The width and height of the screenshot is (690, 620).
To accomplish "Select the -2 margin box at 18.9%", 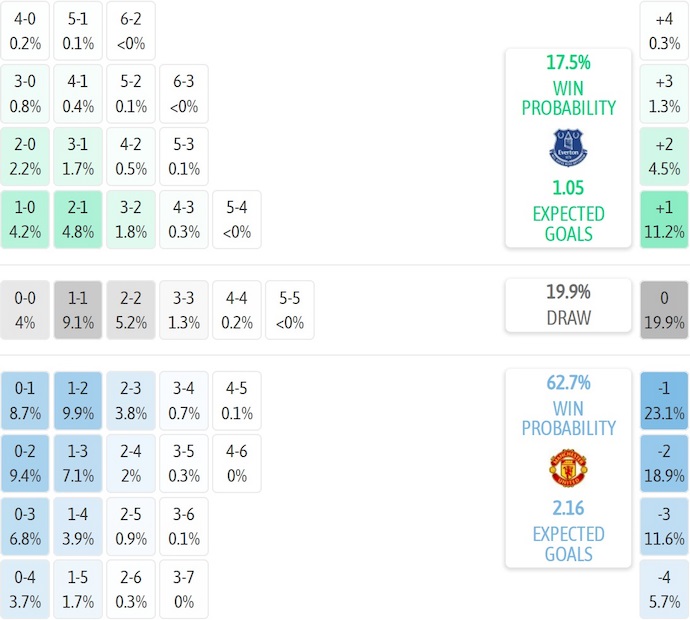I will tap(664, 463).
